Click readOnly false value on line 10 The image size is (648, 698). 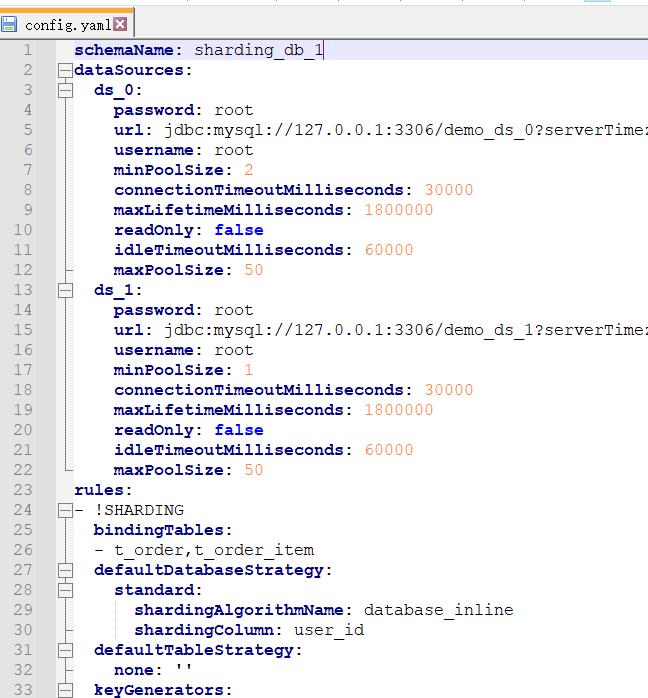(239, 230)
